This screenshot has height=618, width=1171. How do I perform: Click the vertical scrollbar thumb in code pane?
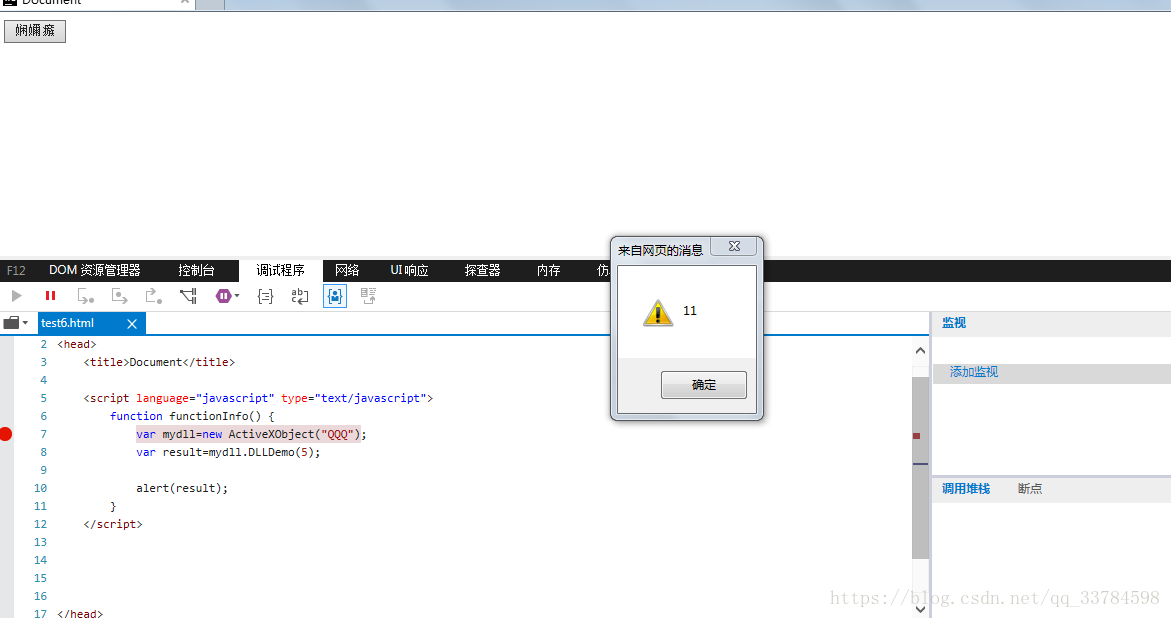920,468
